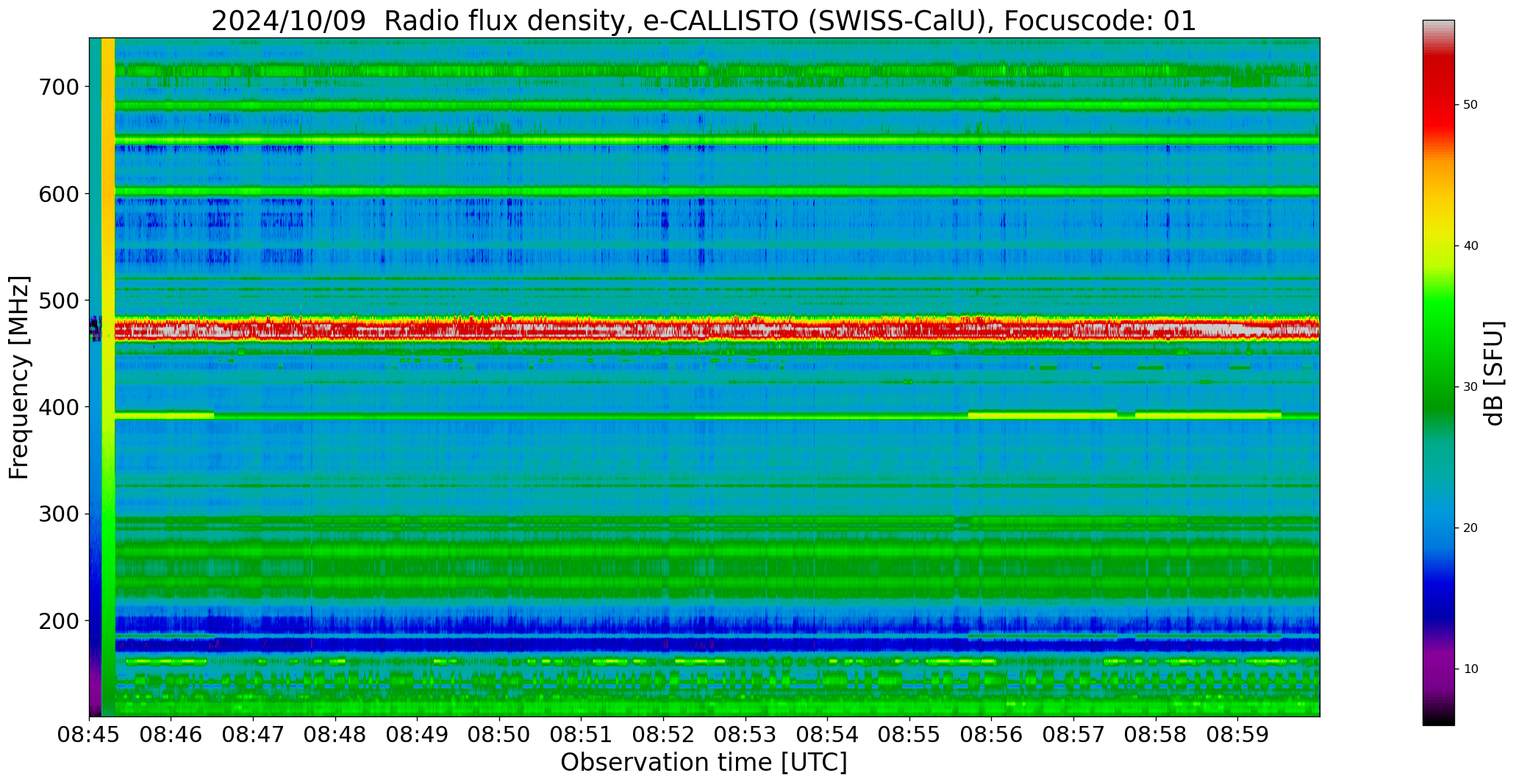Viewport: 1516px width, 784px height.
Task: Click the 08:50 time tick label
Action: pos(500,736)
